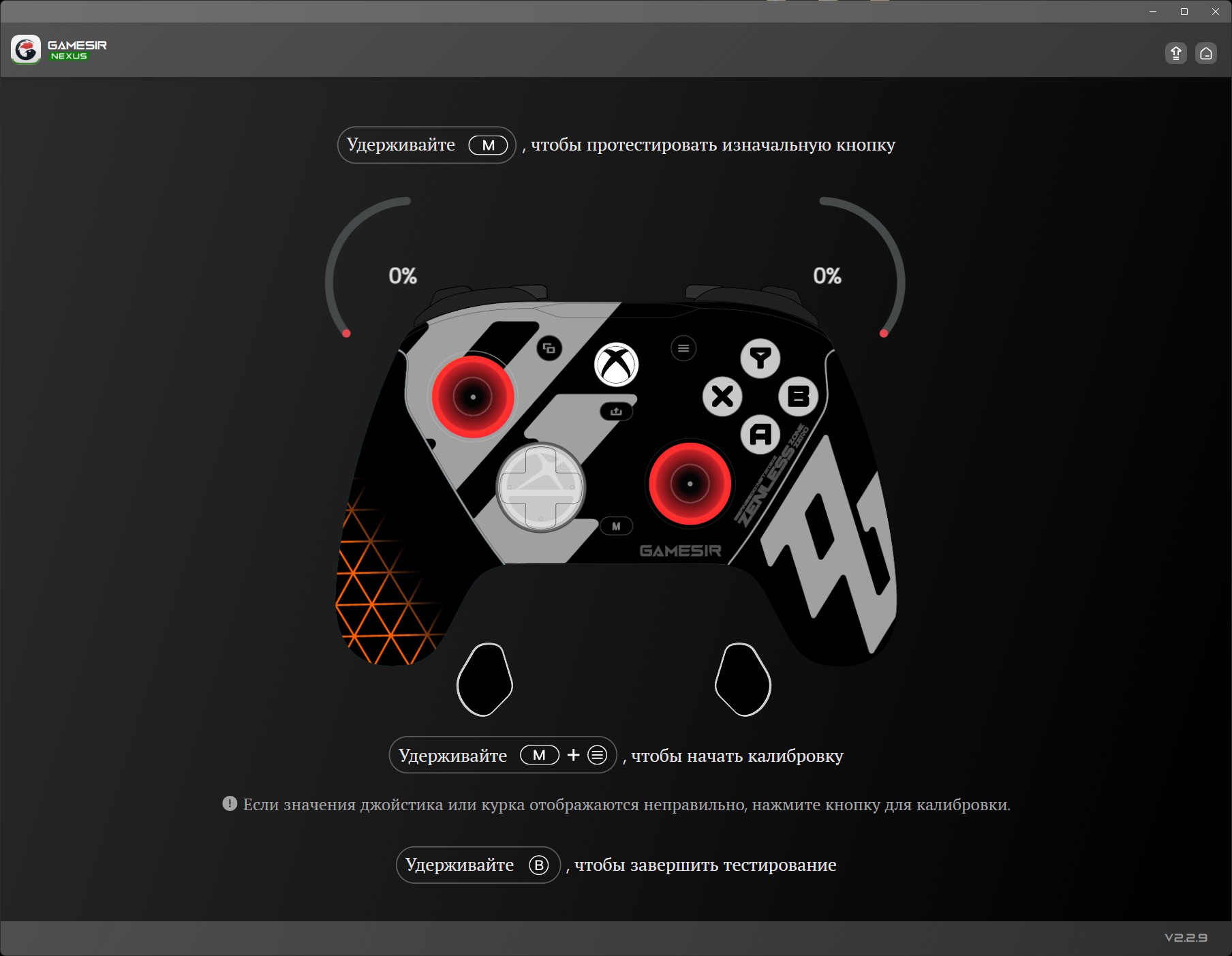The height and width of the screenshot is (956, 1232).
Task: Close the GameSir Nexus window
Action: click(x=1216, y=12)
